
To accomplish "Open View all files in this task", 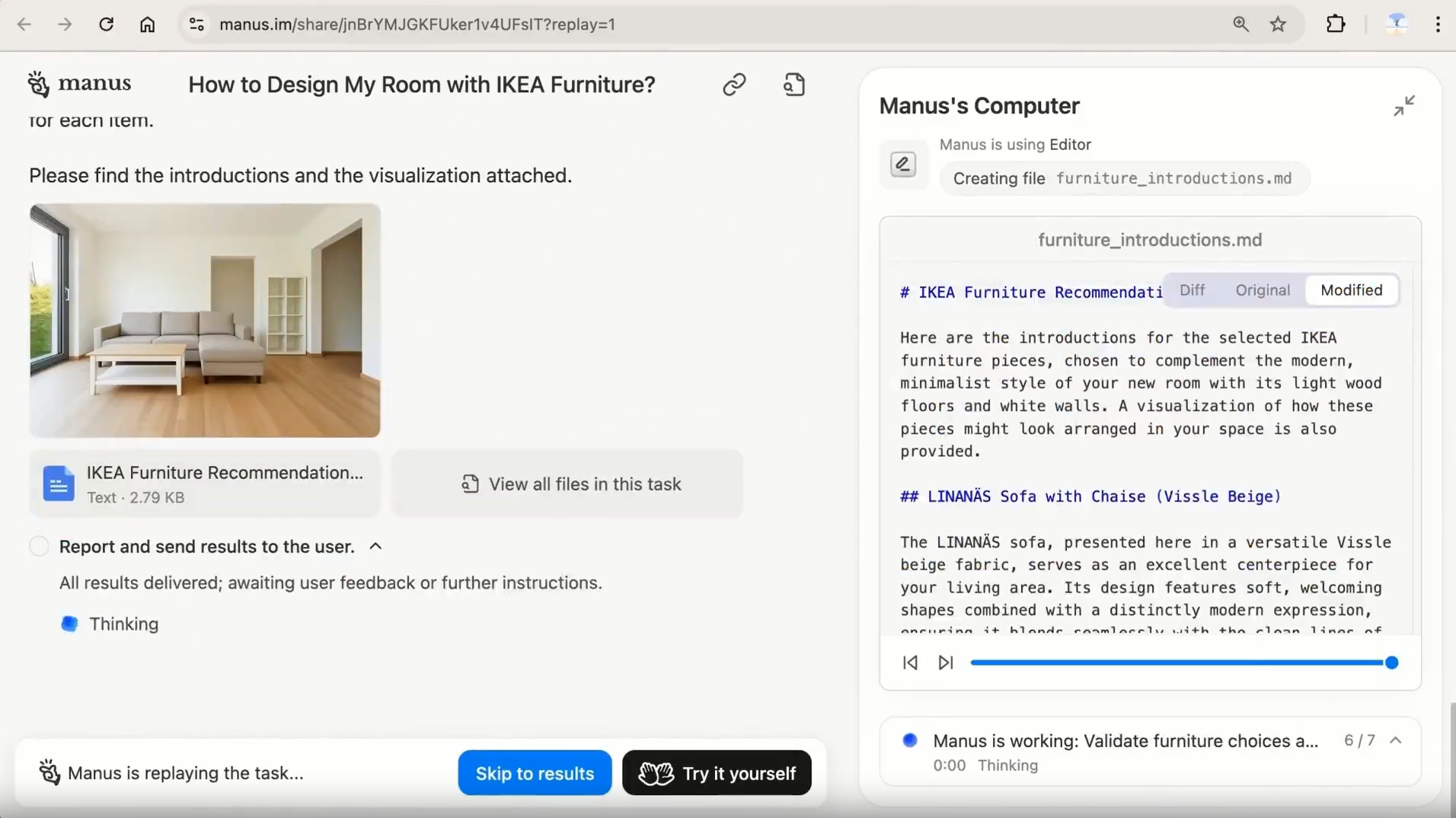I will pos(567,484).
